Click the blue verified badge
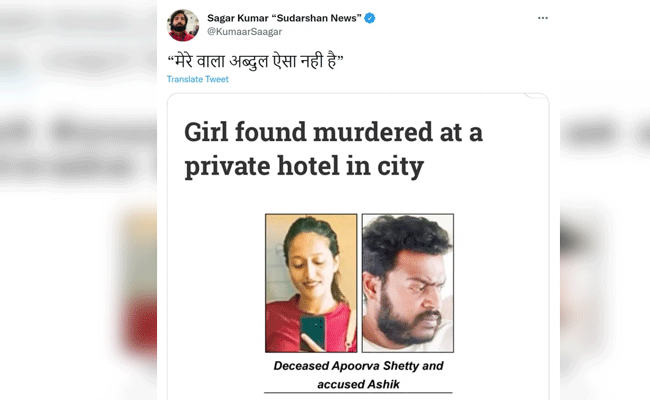Viewport: 650px width, 400px height. click(370, 18)
